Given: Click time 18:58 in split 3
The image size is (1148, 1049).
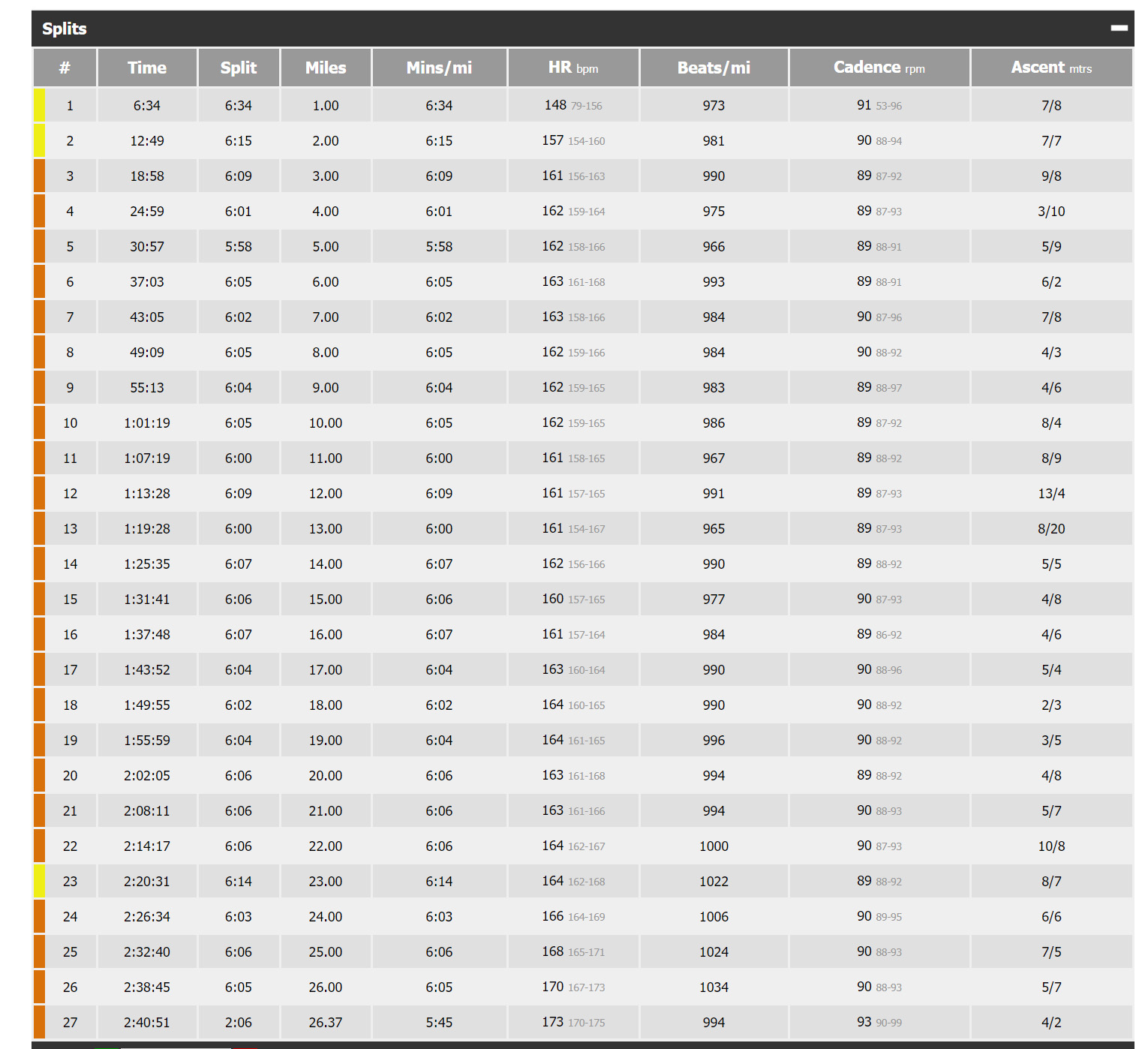Looking at the screenshot, I should (147, 176).
